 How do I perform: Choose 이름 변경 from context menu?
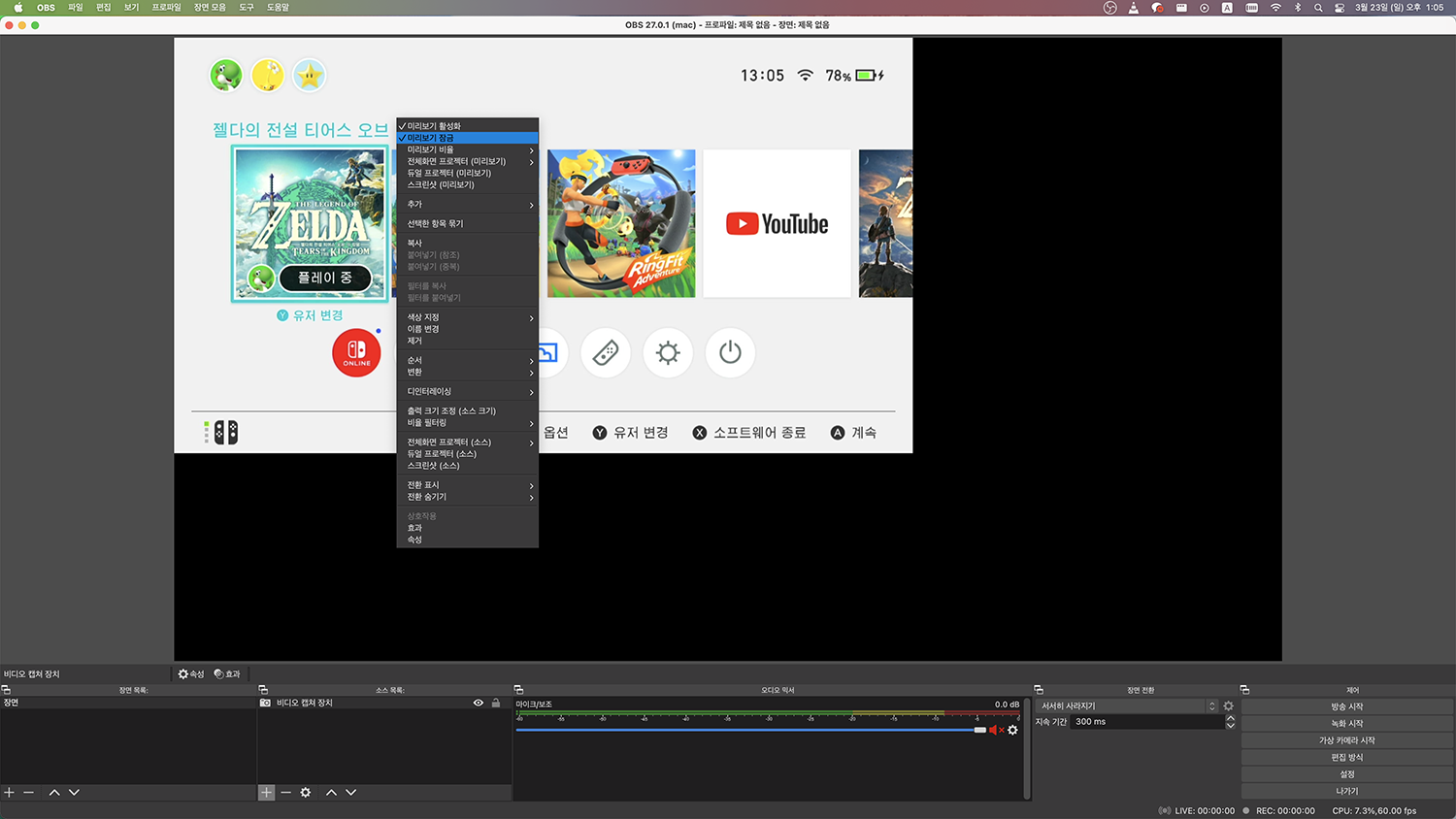pos(467,329)
